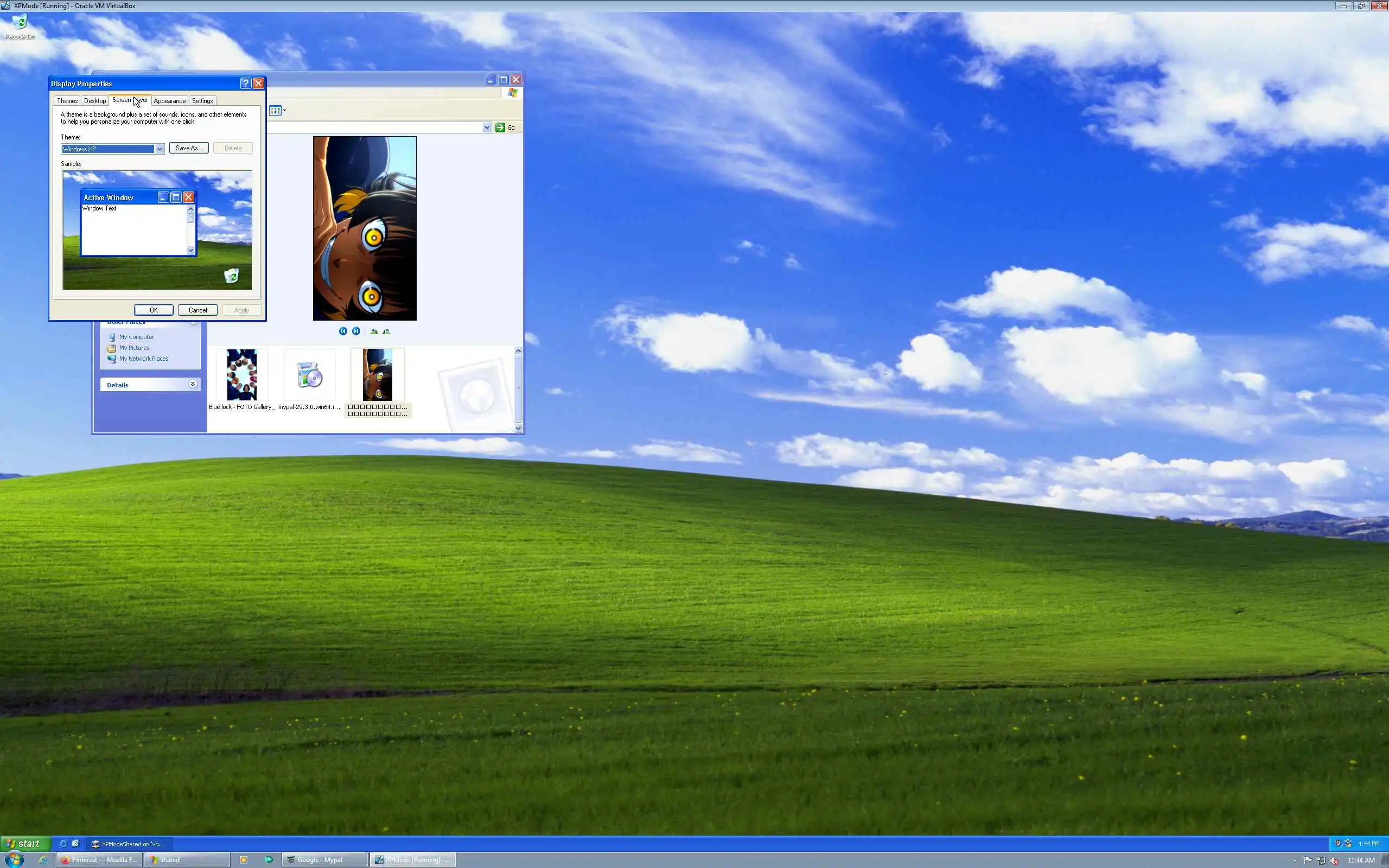Click the Display Properties help question-mark icon
Screen dimensions: 1389x868
(x=246, y=83)
